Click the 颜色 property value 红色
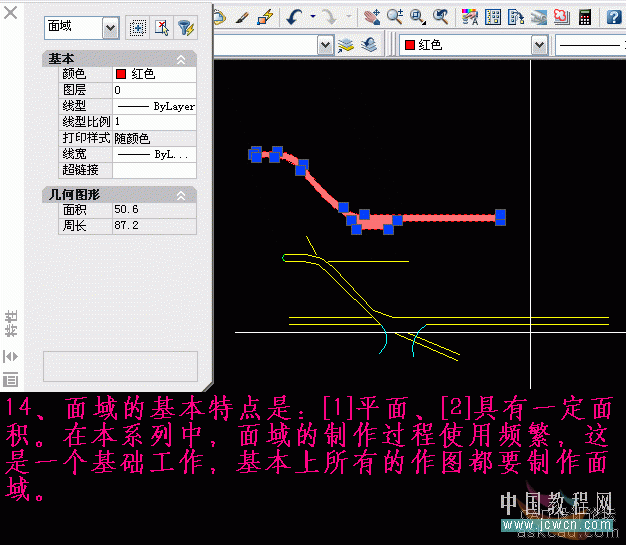This screenshot has height=545, width=626. (x=154, y=74)
